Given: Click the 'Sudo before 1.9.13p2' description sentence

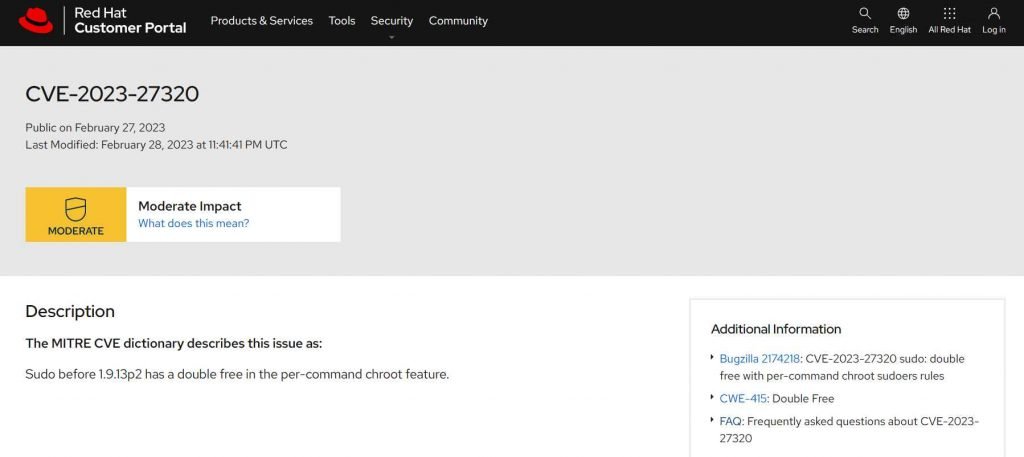Looking at the screenshot, I should click(x=237, y=375).
